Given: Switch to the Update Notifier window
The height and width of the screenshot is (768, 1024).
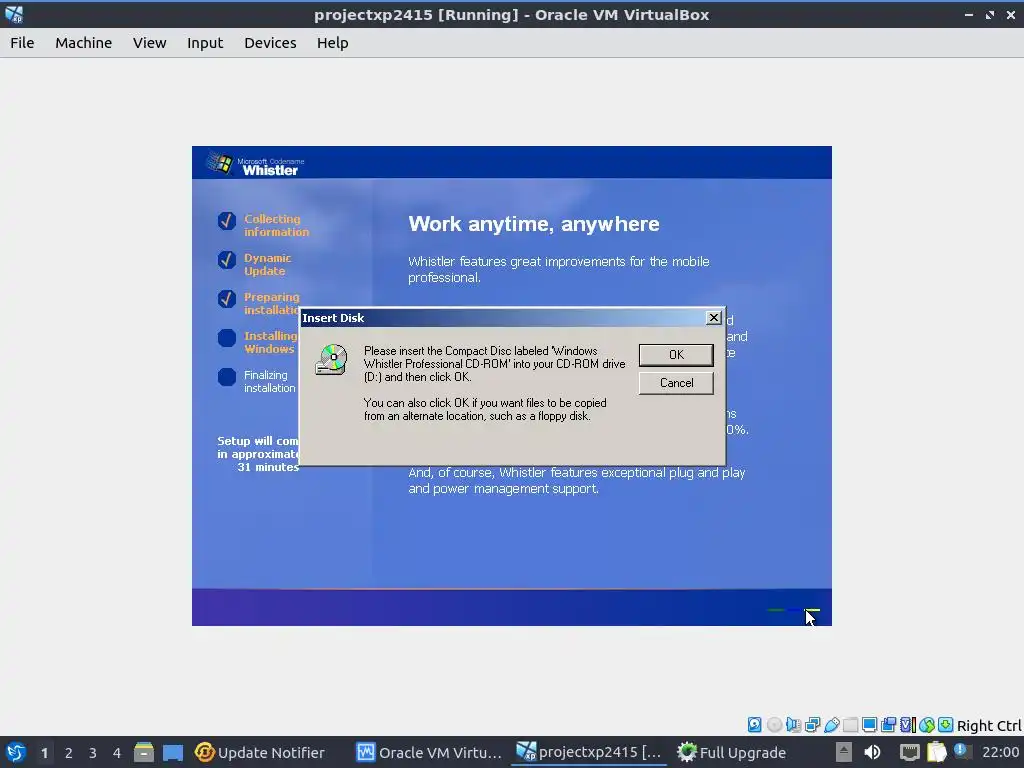Looking at the screenshot, I should coord(260,753).
